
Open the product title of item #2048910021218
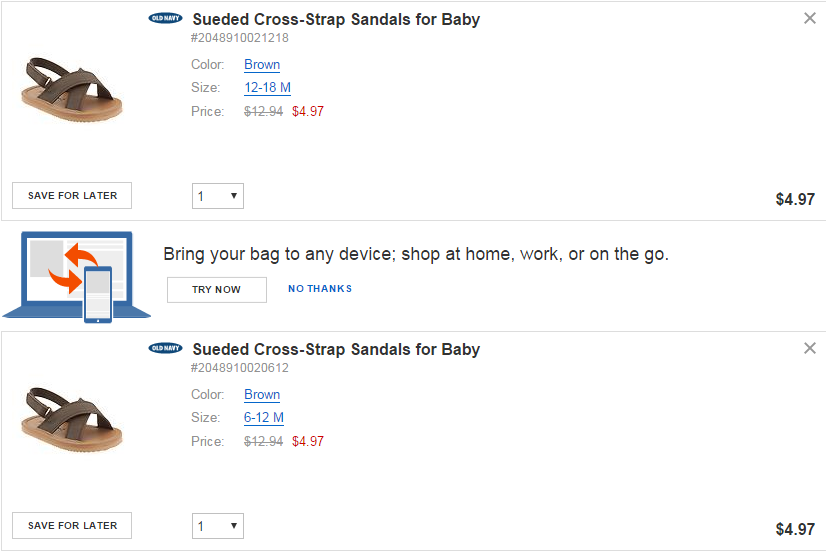coord(336,19)
